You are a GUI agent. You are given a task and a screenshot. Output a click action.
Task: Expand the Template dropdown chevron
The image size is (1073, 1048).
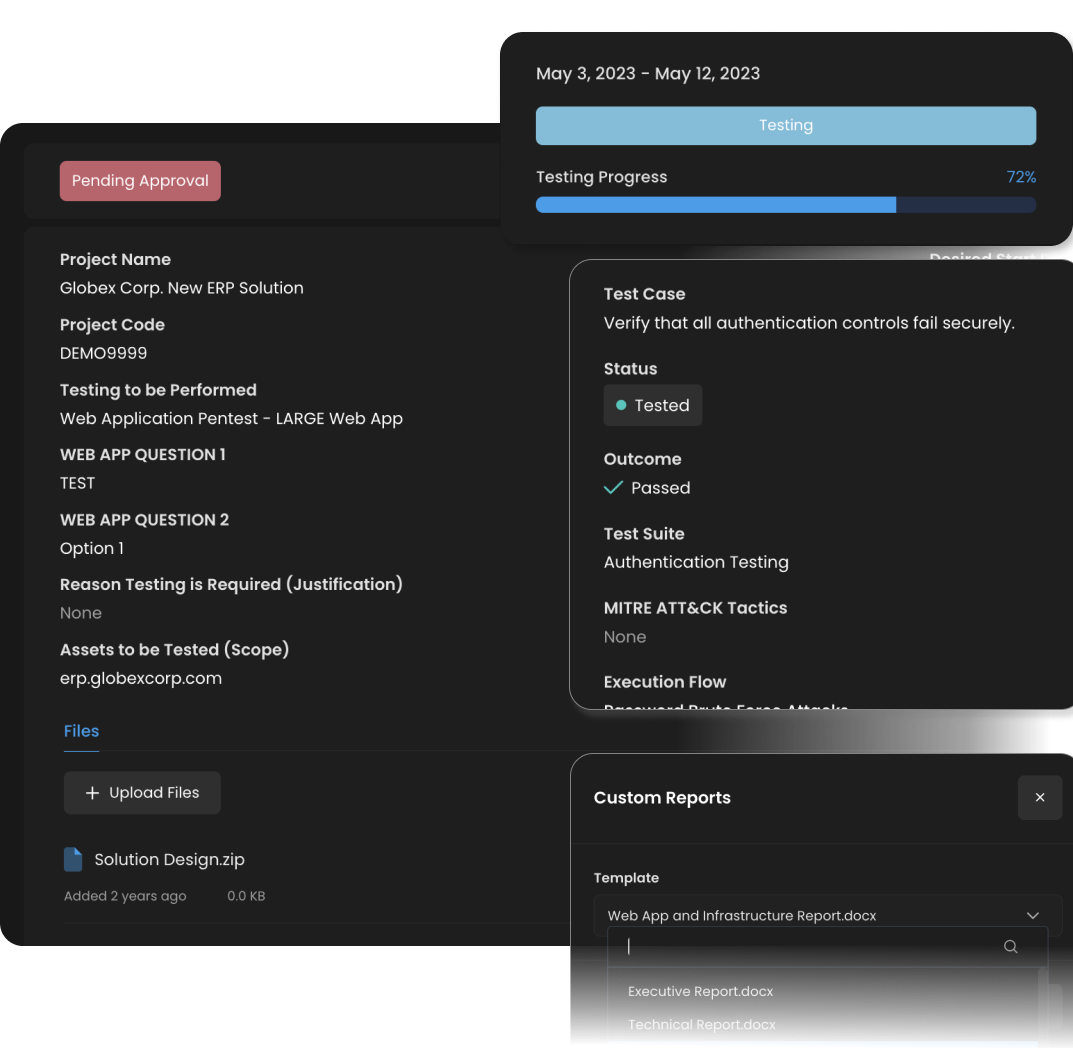(x=1032, y=915)
